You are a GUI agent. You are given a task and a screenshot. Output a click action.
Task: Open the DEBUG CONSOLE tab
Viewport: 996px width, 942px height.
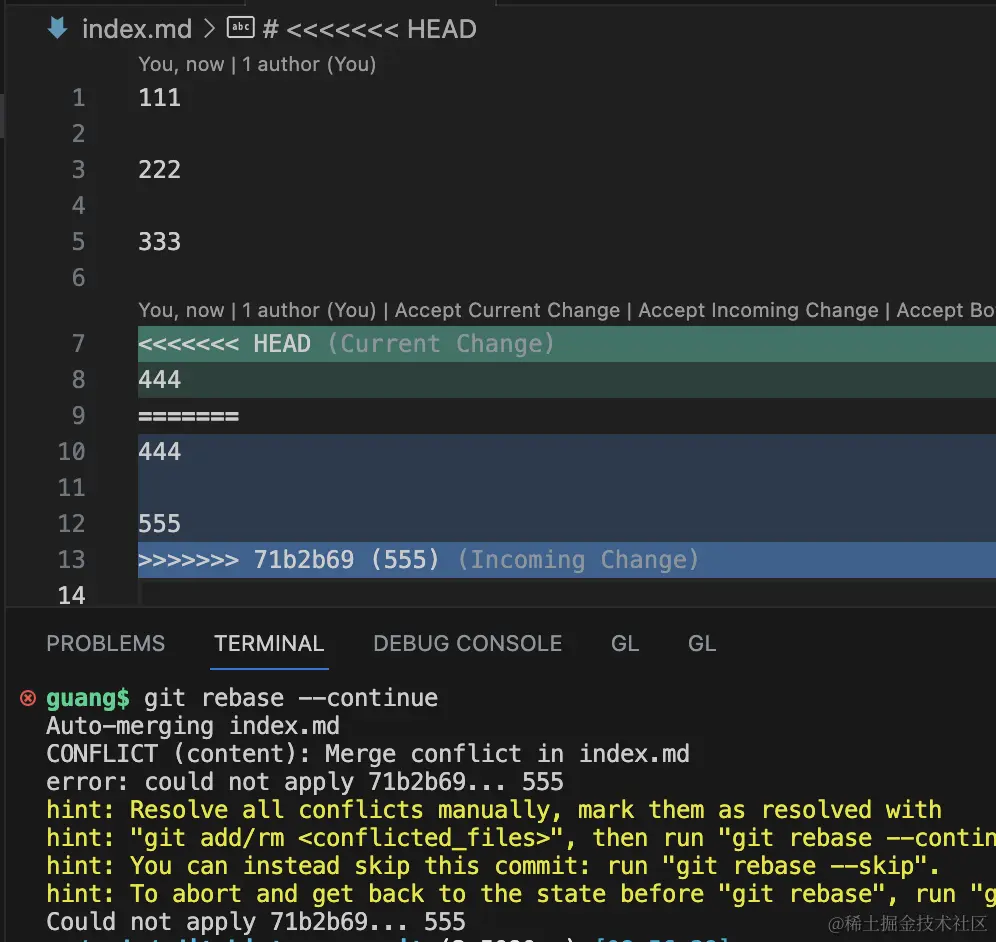click(x=468, y=643)
